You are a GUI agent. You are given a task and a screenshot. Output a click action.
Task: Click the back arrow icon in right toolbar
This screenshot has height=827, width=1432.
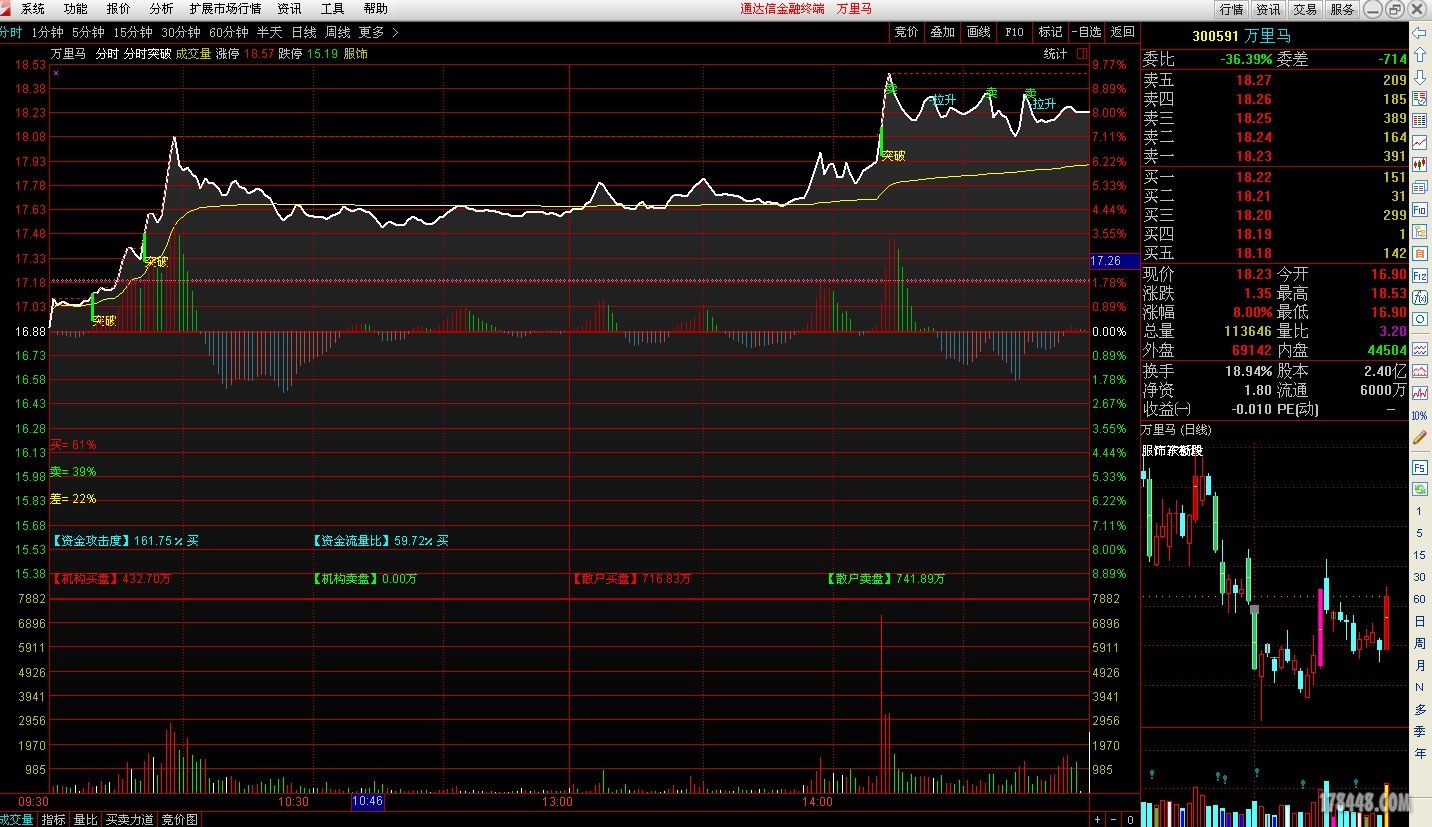coord(1419,32)
